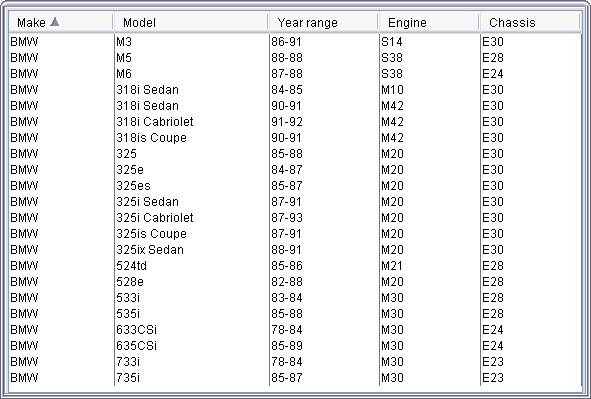Image resolution: width=591 pixels, height=399 pixels.
Task: Click the E24 chassis cell in the 635CSi row
Action: click(x=531, y=346)
